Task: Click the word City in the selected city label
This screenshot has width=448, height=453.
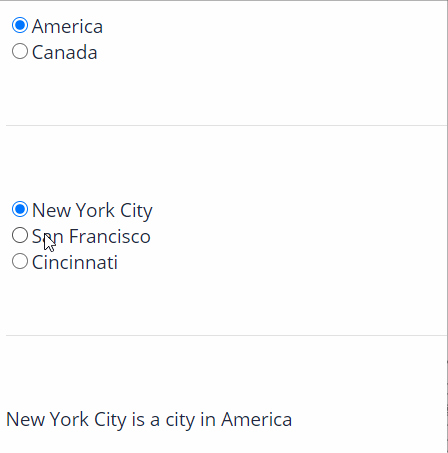Action: (x=136, y=211)
